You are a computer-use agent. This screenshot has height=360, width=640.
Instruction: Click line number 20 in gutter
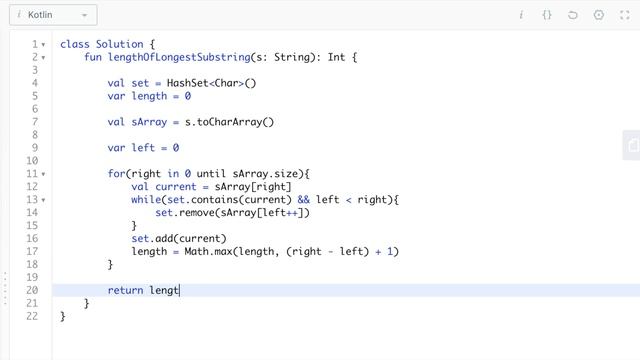(x=32, y=290)
